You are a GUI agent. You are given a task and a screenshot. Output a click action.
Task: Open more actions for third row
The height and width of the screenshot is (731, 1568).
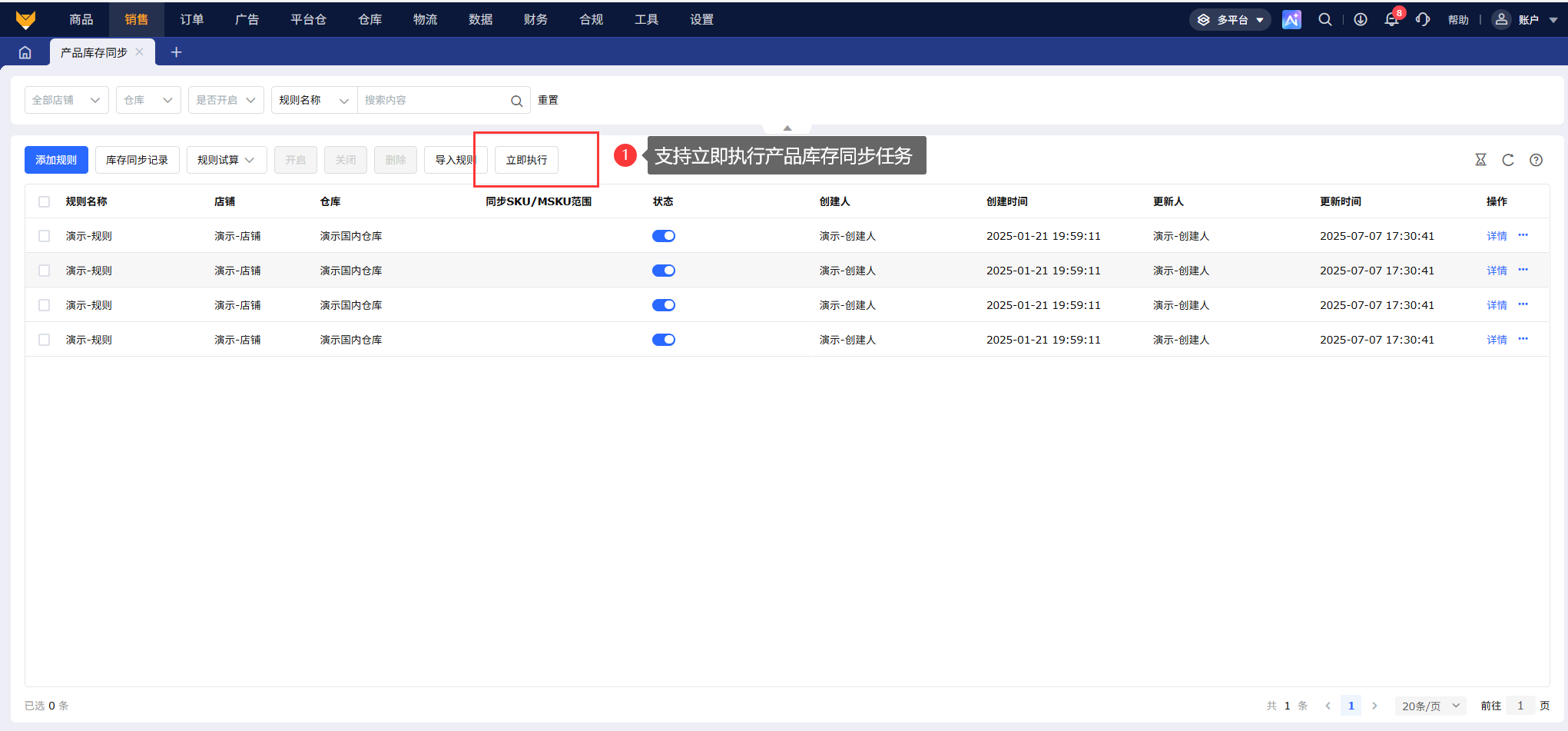click(1523, 304)
